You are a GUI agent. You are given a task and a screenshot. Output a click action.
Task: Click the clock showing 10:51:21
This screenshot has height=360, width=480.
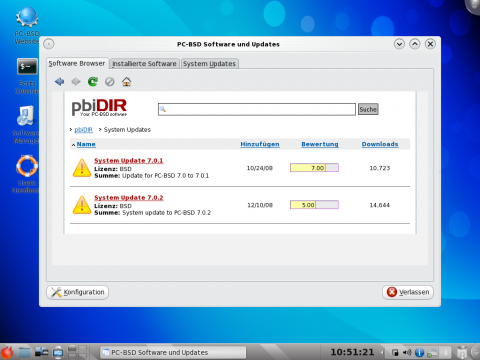coord(352,352)
